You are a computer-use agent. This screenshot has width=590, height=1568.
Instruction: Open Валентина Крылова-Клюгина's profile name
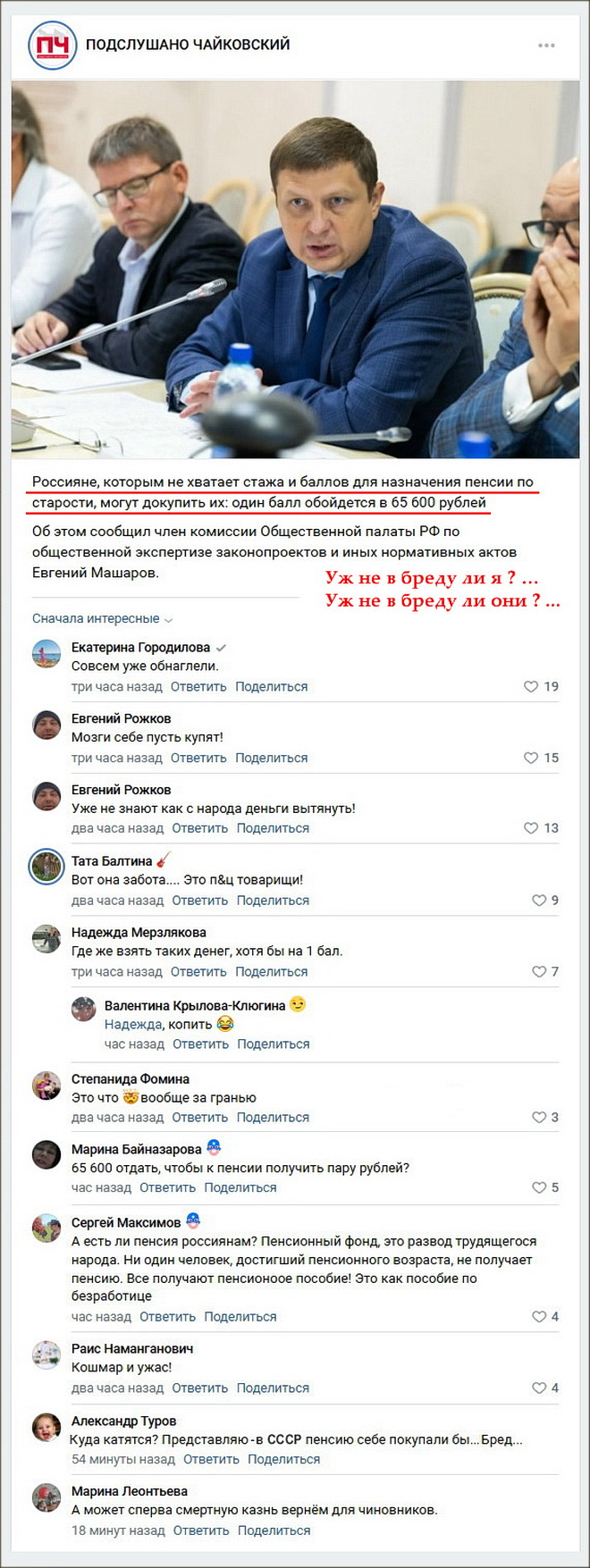194,1005
